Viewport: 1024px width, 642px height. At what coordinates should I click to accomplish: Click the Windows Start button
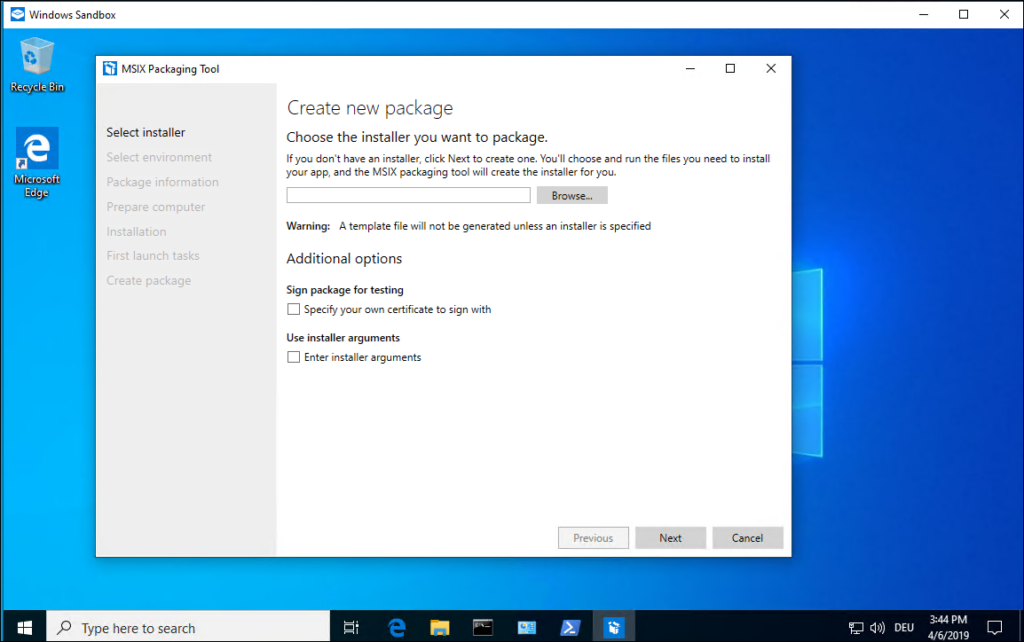(24, 627)
